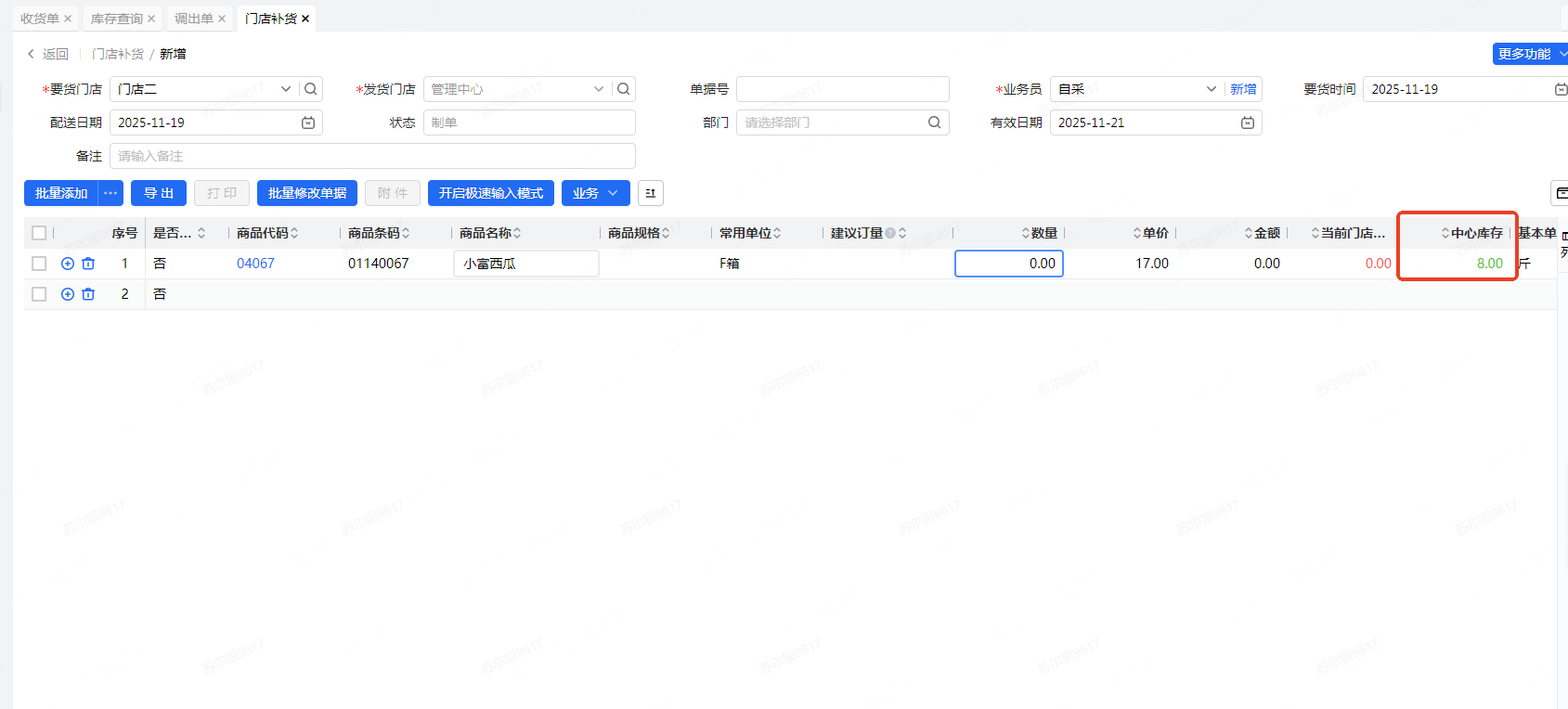Click the 批量添加 button
The image size is (1568, 709).
click(x=61, y=193)
